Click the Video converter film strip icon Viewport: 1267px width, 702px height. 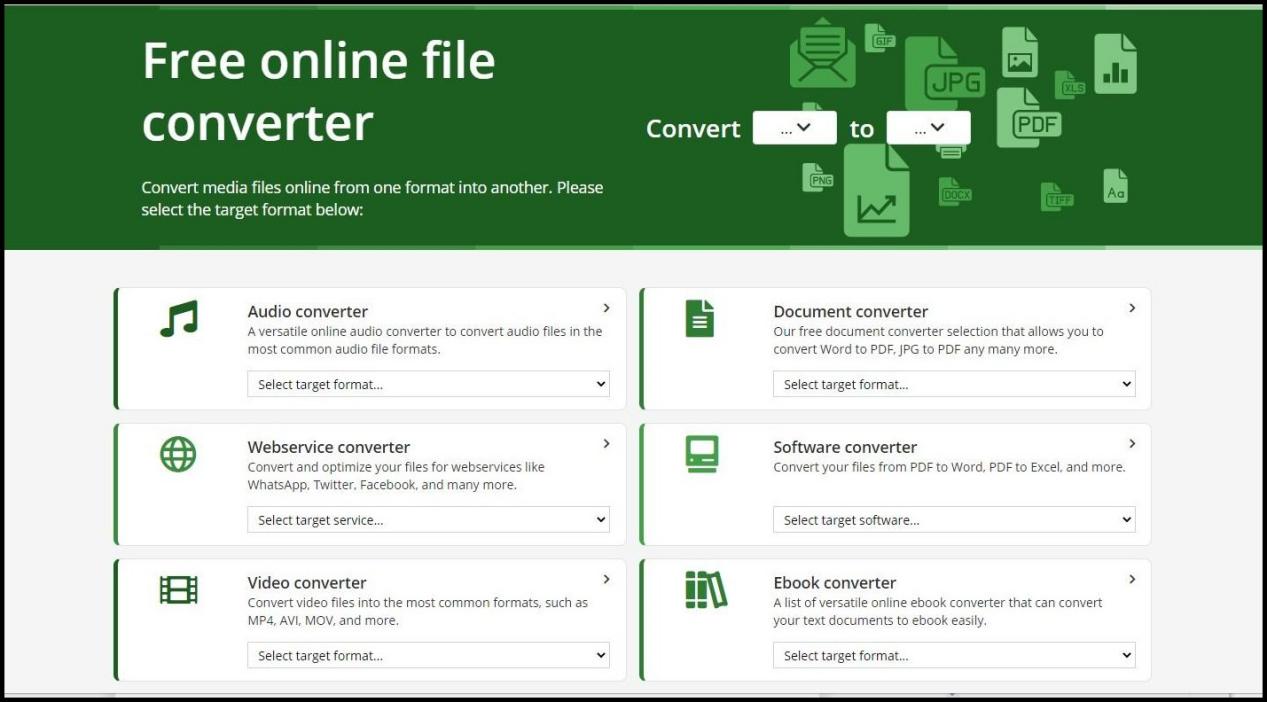point(179,590)
